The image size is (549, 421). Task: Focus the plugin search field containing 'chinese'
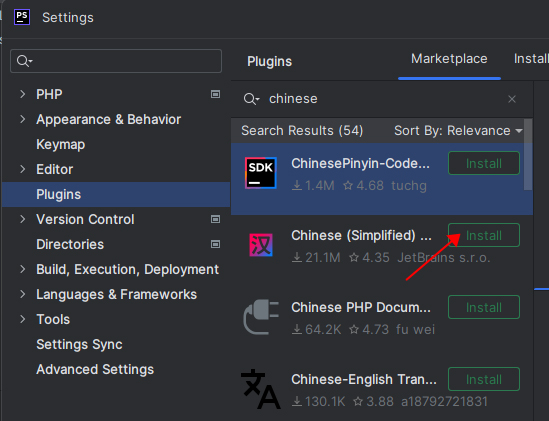[382, 99]
